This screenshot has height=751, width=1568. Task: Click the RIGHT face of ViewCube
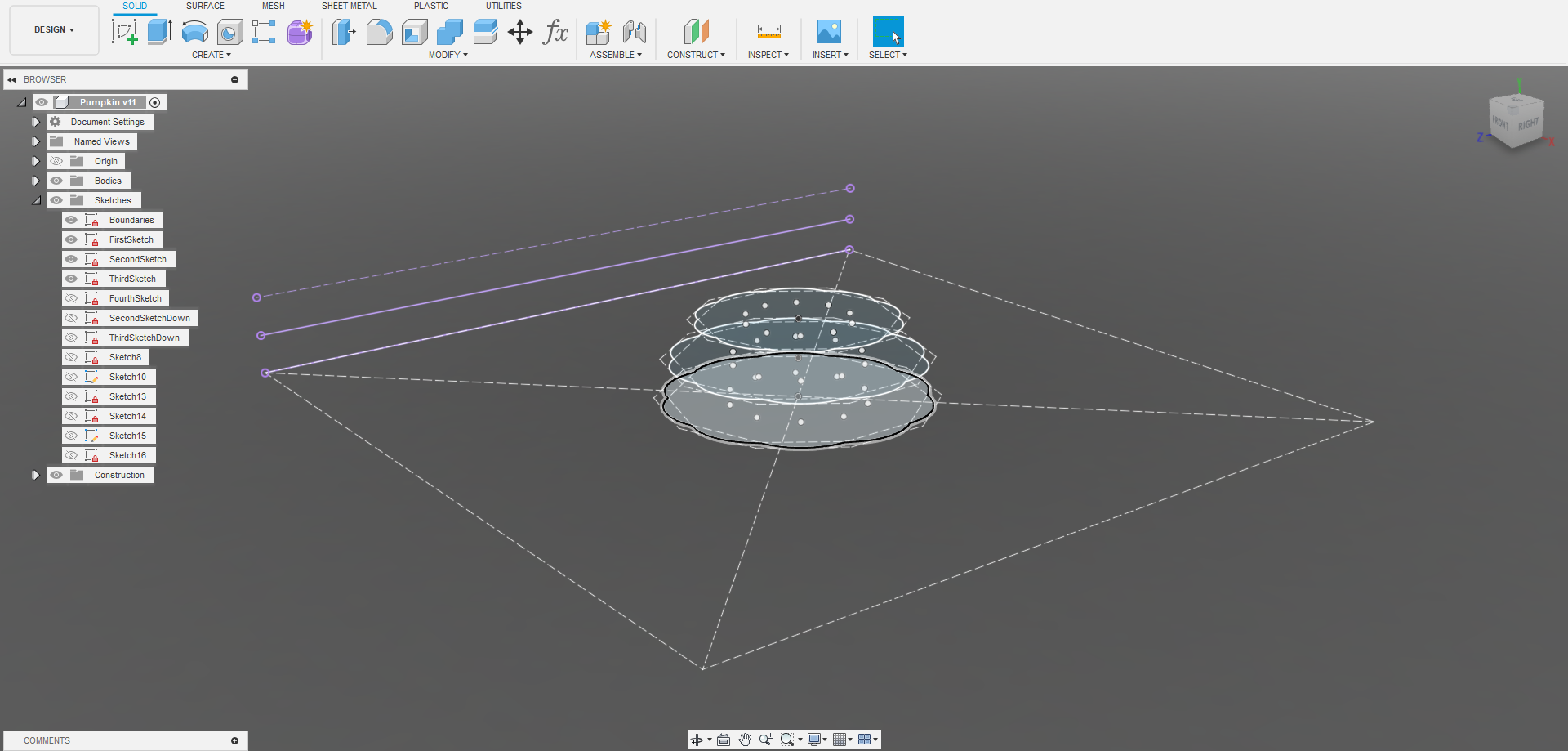click(x=1529, y=125)
